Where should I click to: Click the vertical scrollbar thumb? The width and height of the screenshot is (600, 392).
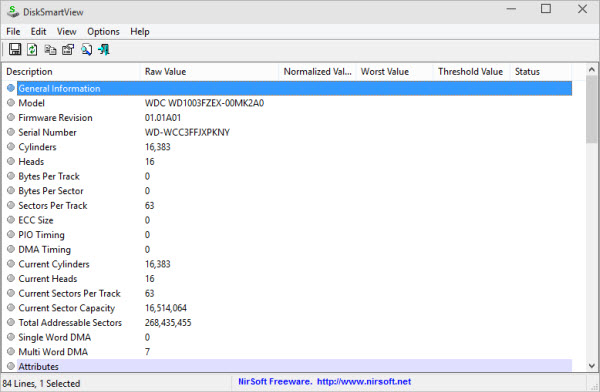pyautogui.click(x=592, y=109)
